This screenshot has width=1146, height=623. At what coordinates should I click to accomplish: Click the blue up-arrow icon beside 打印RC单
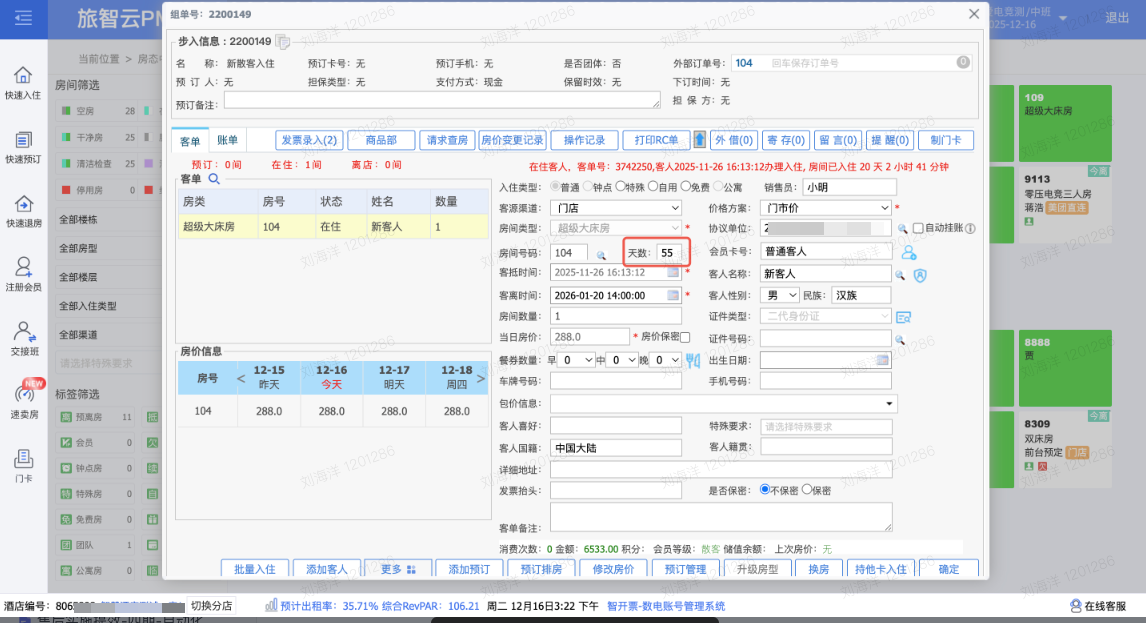pyautogui.click(x=700, y=140)
